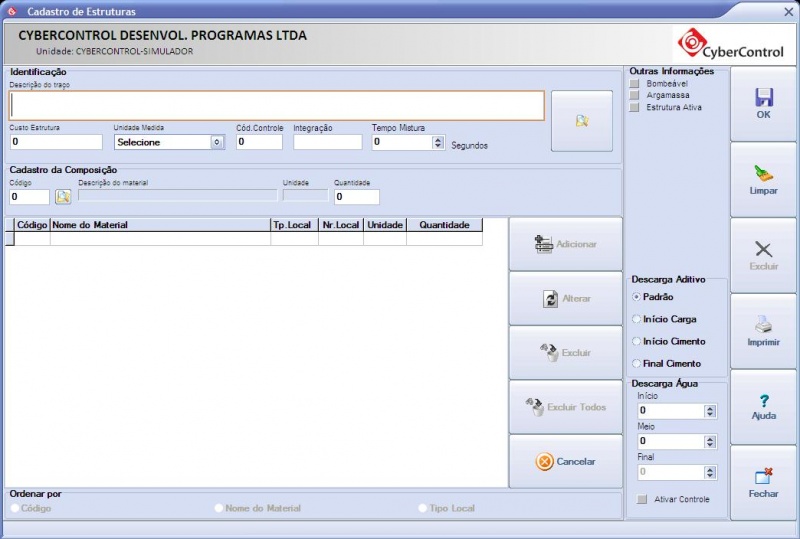
Task: Adjust Descarga Água Final spinner arrows
Action: [x=710, y=472]
